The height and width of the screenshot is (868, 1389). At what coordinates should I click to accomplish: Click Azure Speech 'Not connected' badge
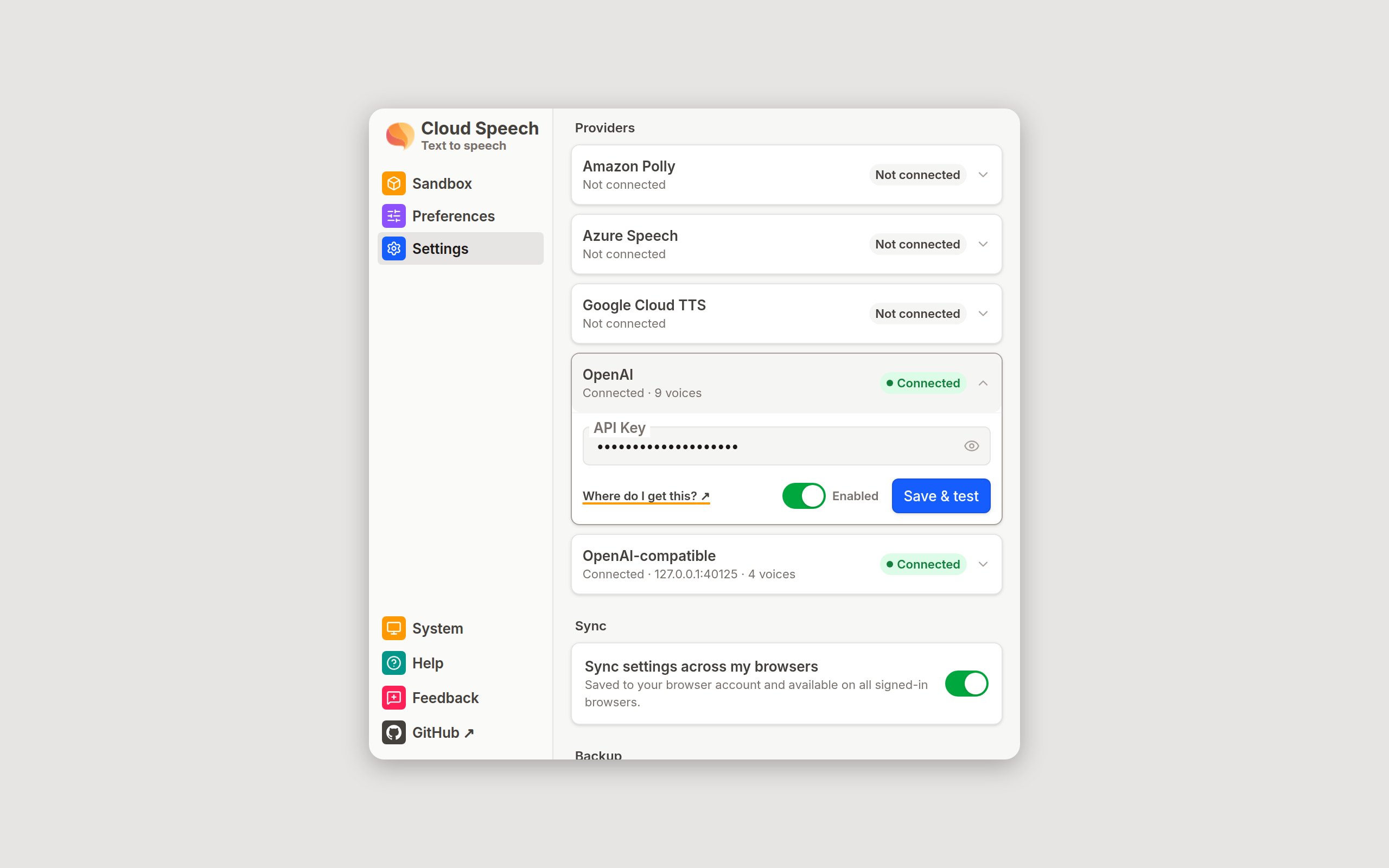(917, 244)
